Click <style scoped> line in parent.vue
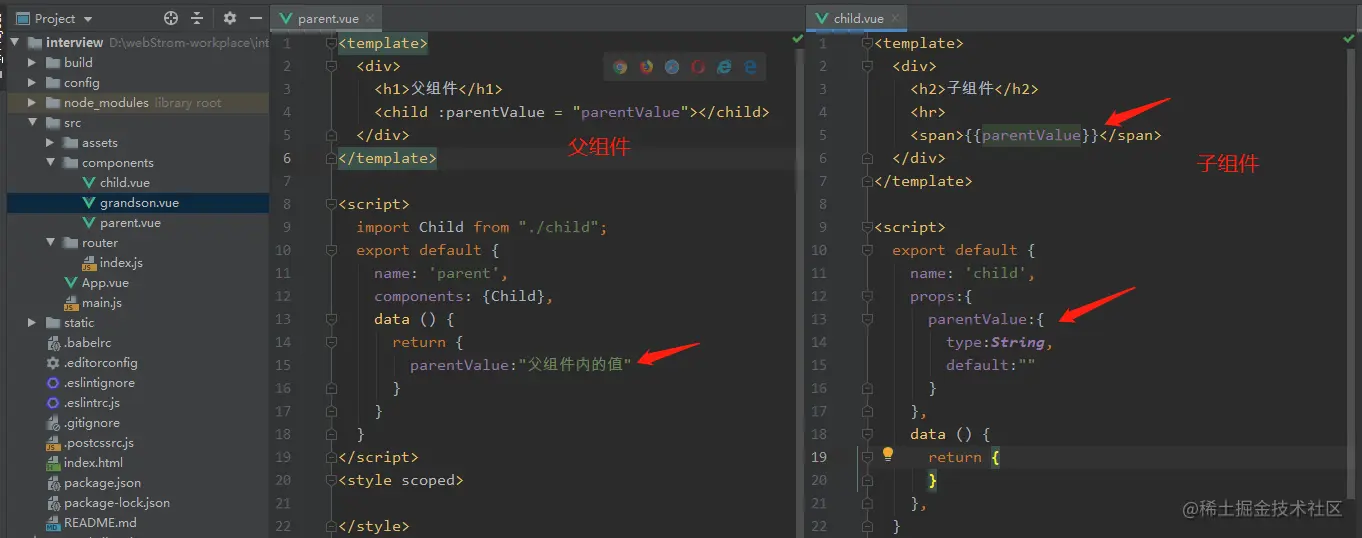The width and height of the screenshot is (1362, 538). click(401, 480)
